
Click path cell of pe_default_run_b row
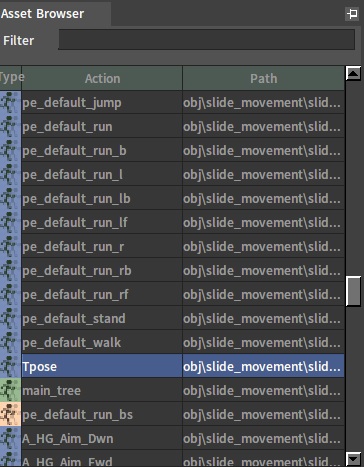263,150
